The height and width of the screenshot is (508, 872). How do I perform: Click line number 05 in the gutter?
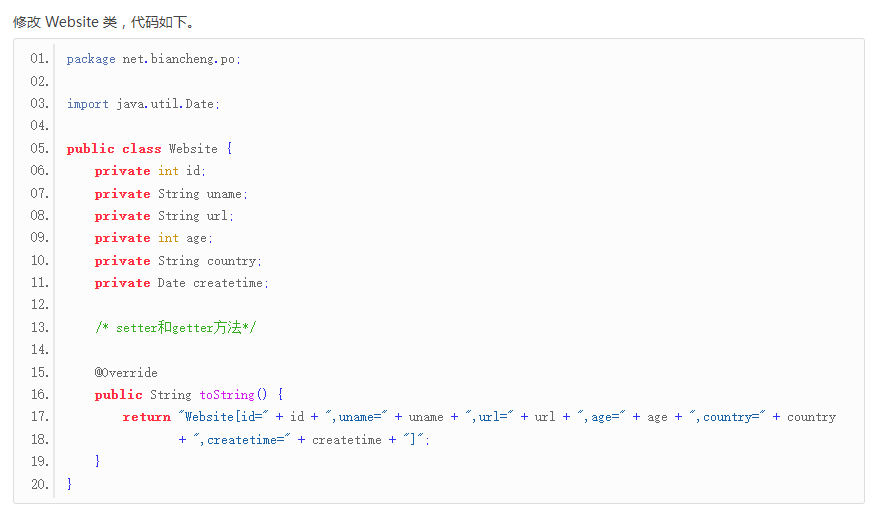click(x=40, y=149)
